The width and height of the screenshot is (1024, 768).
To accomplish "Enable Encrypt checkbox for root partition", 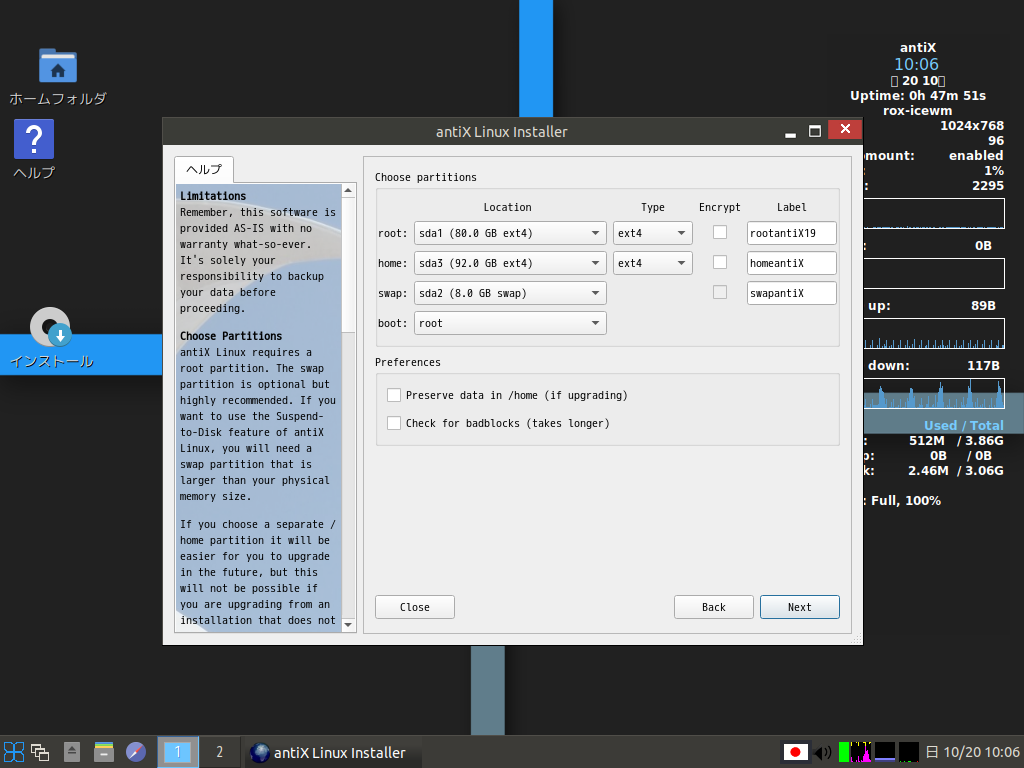I will (x=720, y=232).
